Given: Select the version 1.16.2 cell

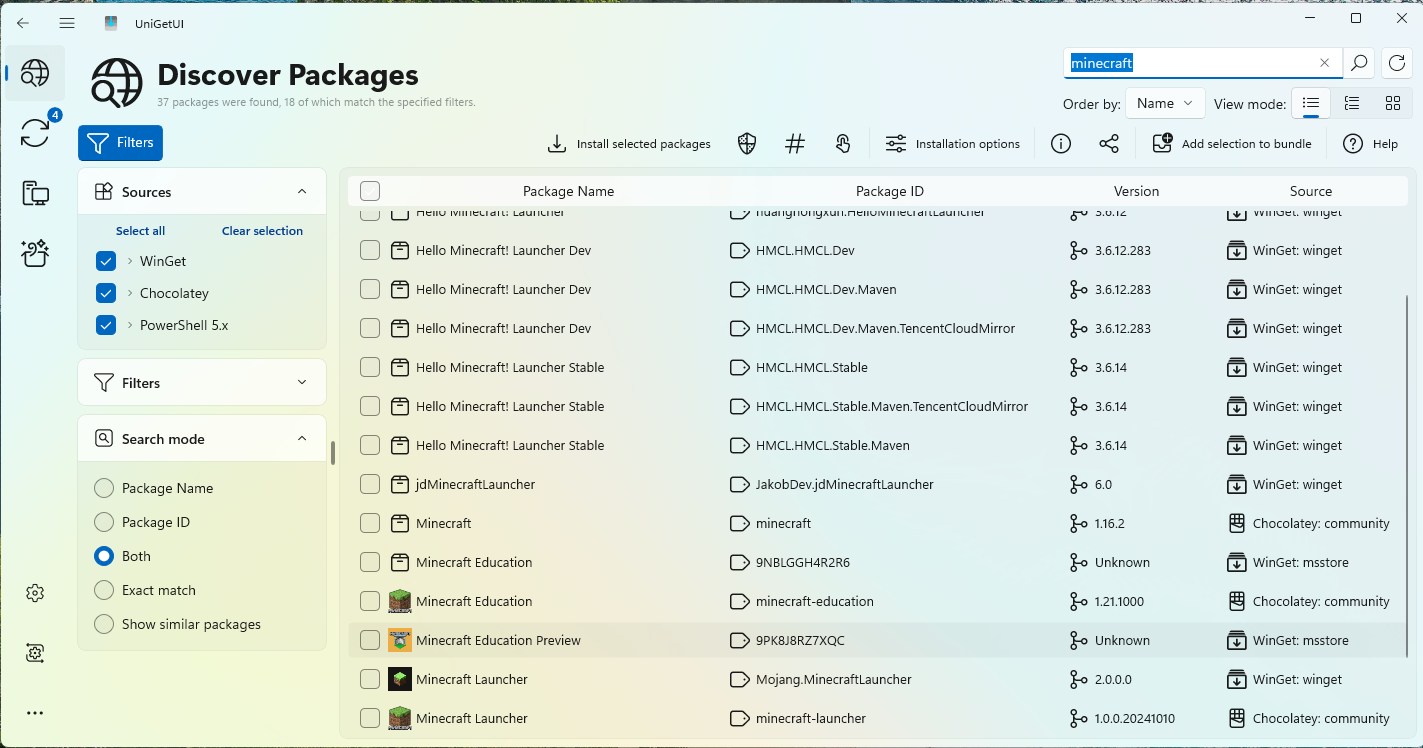Looking at the screenshot, I should pos(1110,523).
